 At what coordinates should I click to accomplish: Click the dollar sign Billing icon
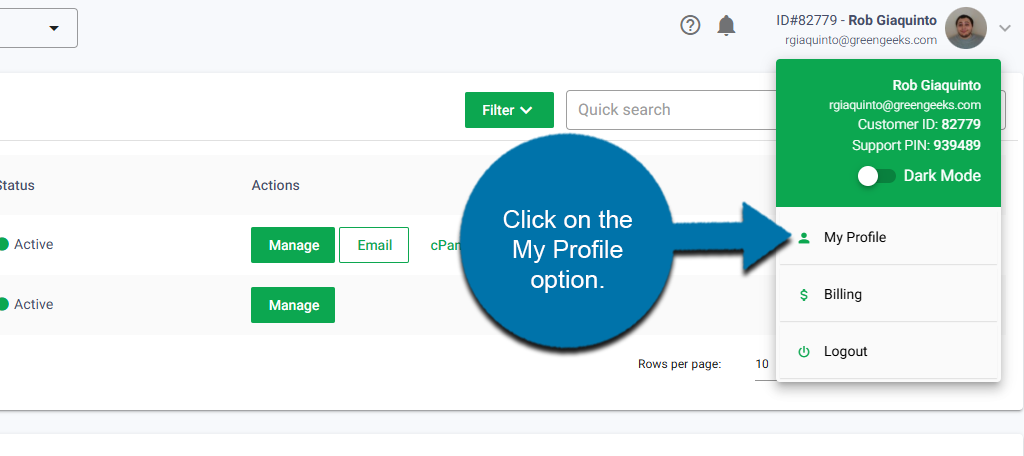click(804, 295)
